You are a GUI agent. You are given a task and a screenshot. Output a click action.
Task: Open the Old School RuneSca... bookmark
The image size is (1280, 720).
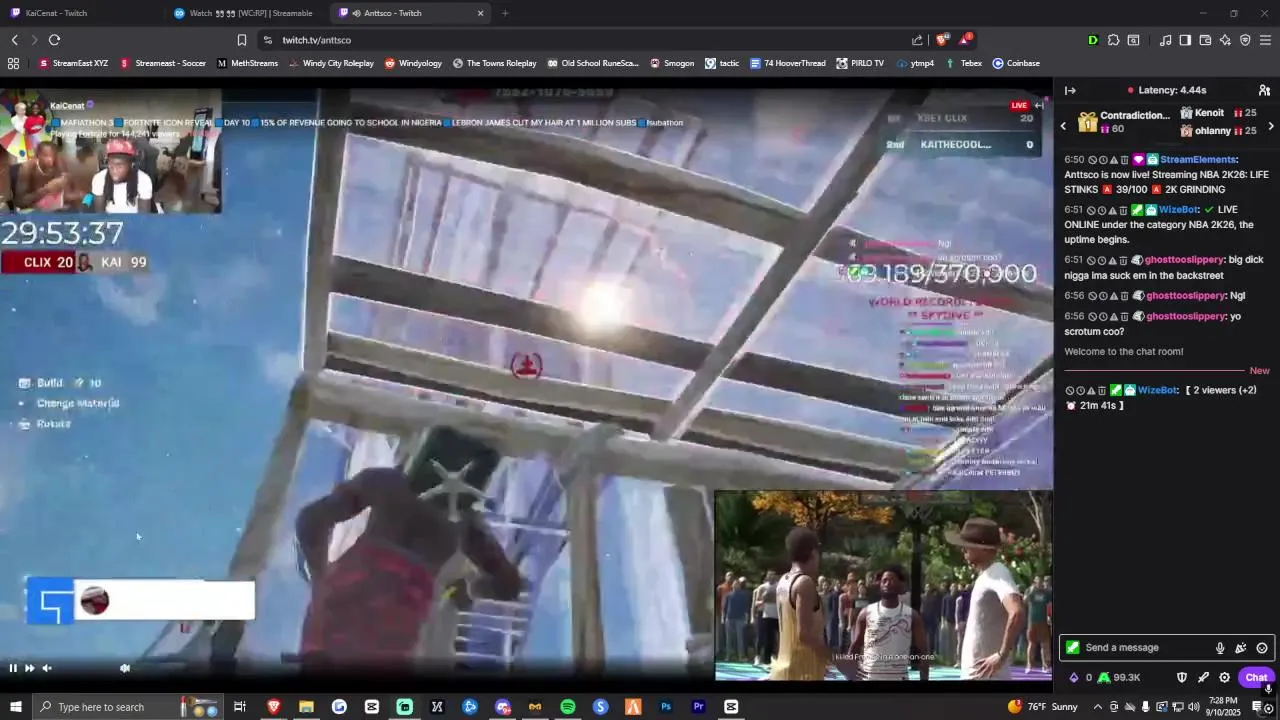[x=593, y=63]
